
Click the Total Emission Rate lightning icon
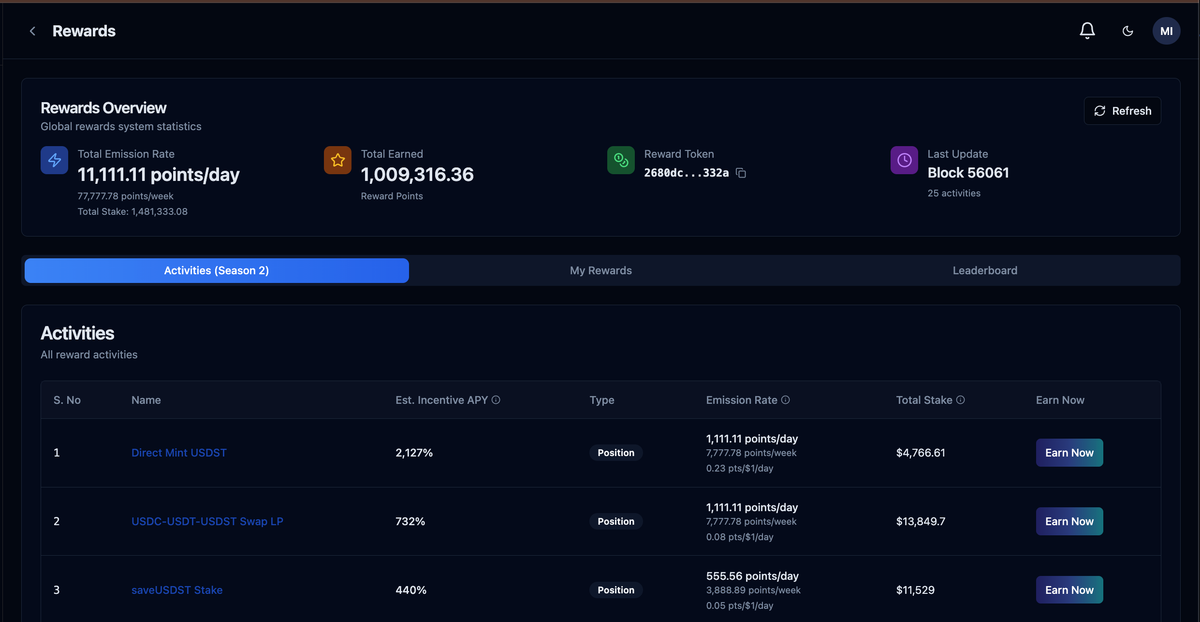(x=54, y=160)
